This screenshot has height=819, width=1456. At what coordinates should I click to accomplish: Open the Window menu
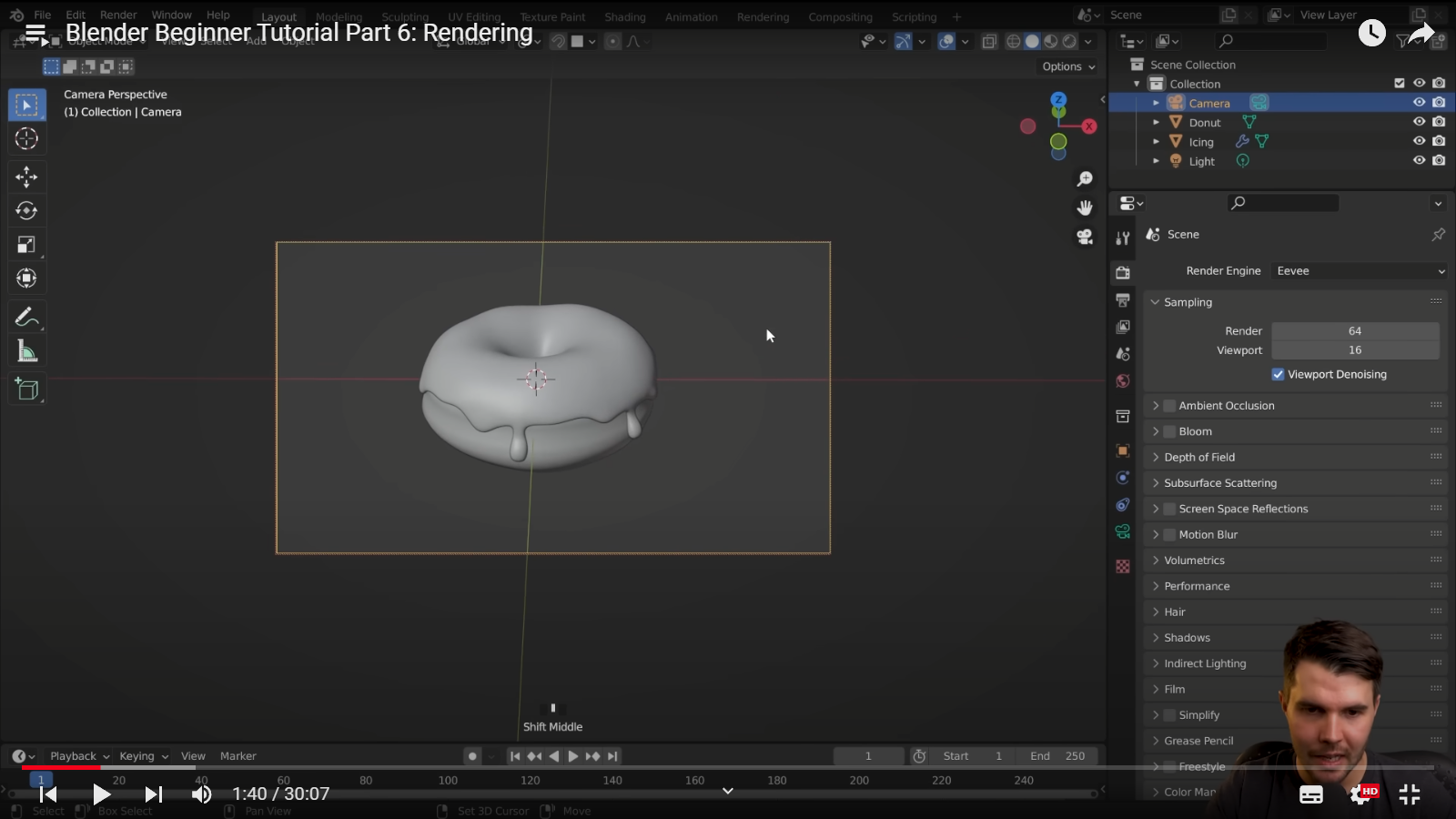point(171,15)
